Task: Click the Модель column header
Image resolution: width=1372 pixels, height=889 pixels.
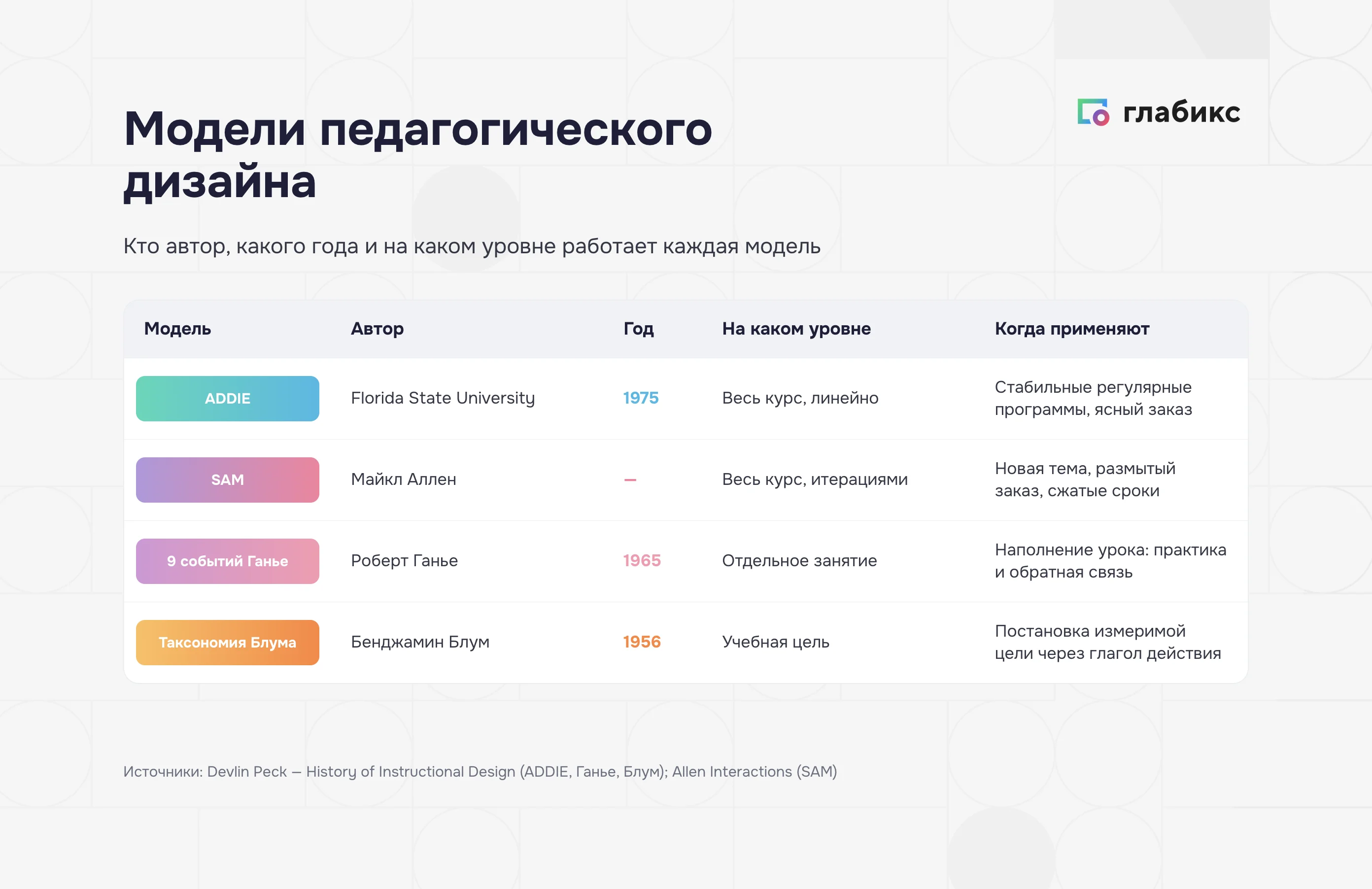Action: click(177, 329)
